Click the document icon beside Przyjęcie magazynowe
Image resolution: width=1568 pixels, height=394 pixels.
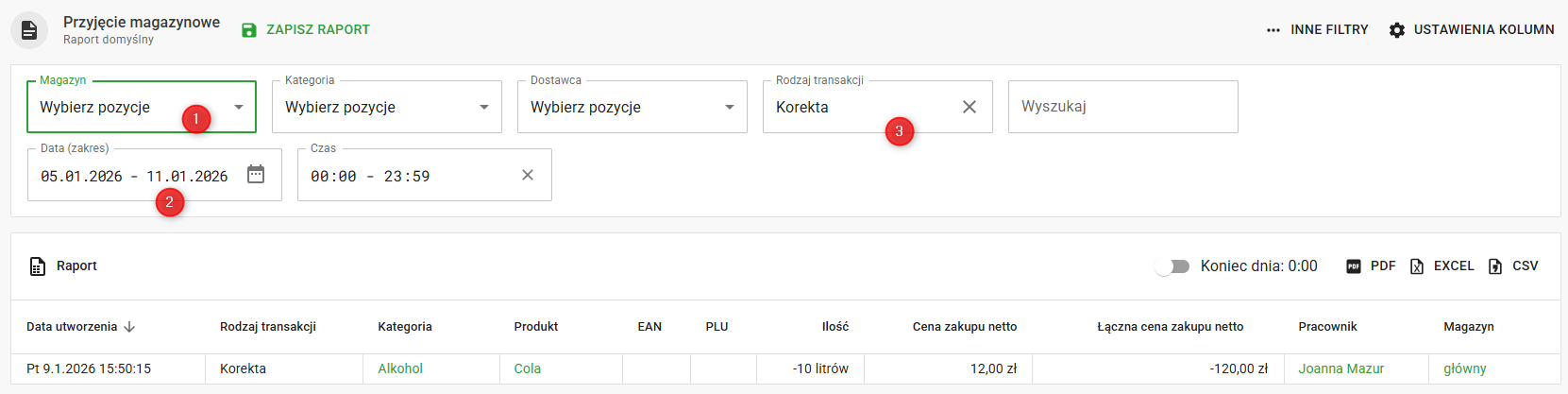pos(29,30)
